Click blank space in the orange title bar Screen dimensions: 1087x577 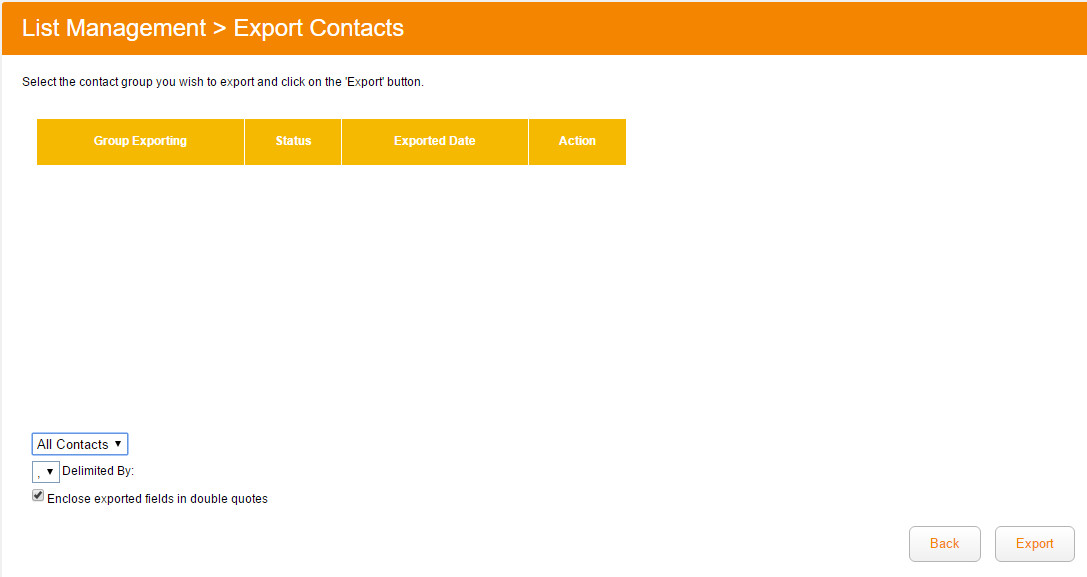(750, 28)
